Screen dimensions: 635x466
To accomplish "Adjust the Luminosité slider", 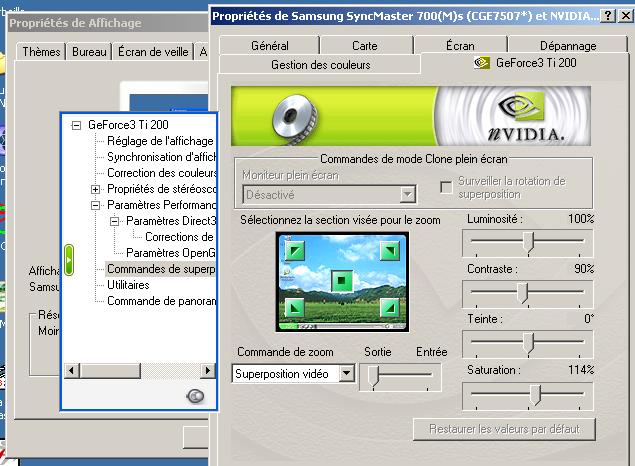I will (x=528, y=242).
